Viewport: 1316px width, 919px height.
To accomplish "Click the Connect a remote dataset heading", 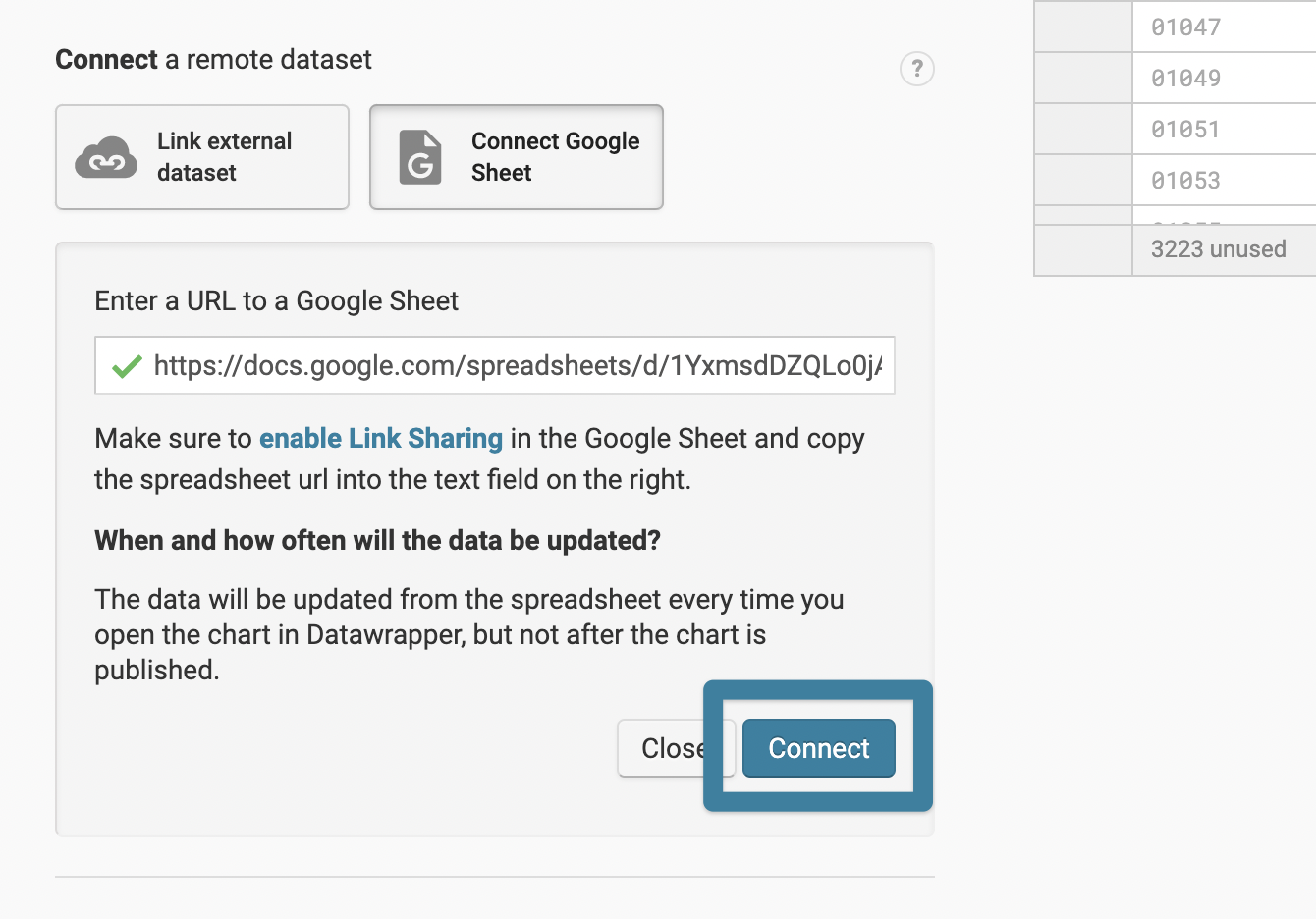I will tap(212, 59).
